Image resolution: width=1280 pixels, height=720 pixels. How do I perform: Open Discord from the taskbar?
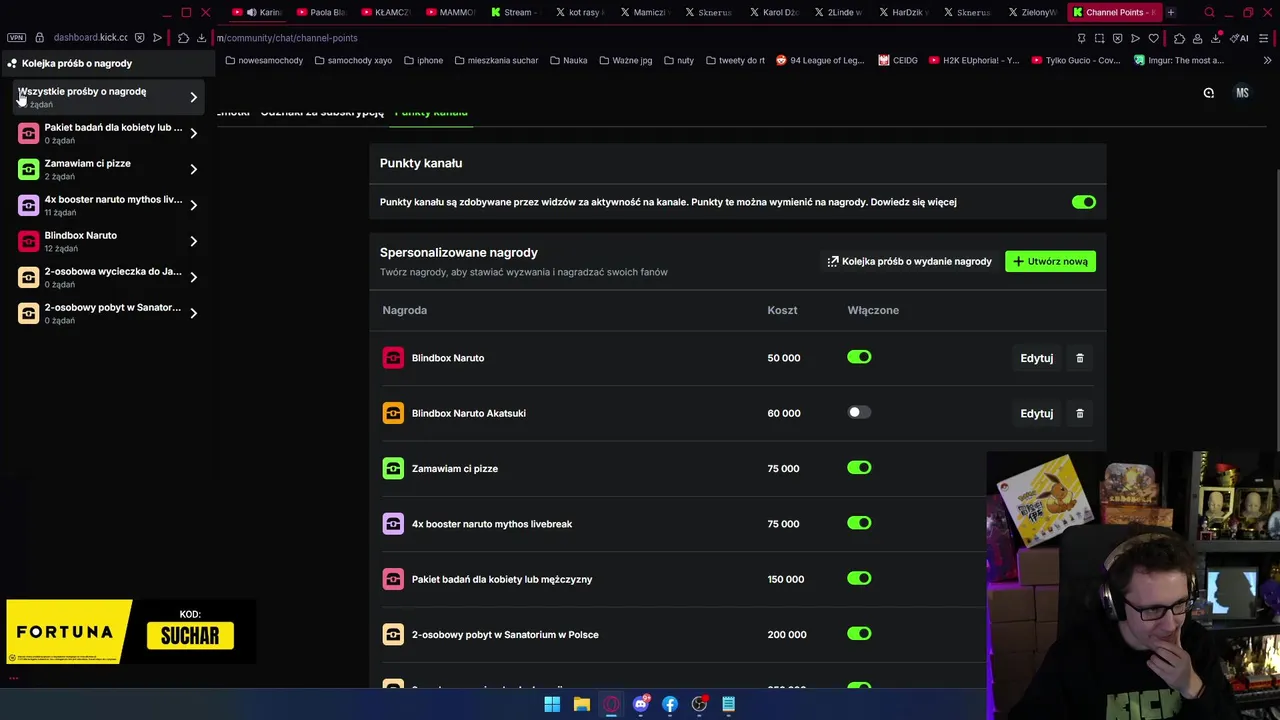[x=641, y=704]
